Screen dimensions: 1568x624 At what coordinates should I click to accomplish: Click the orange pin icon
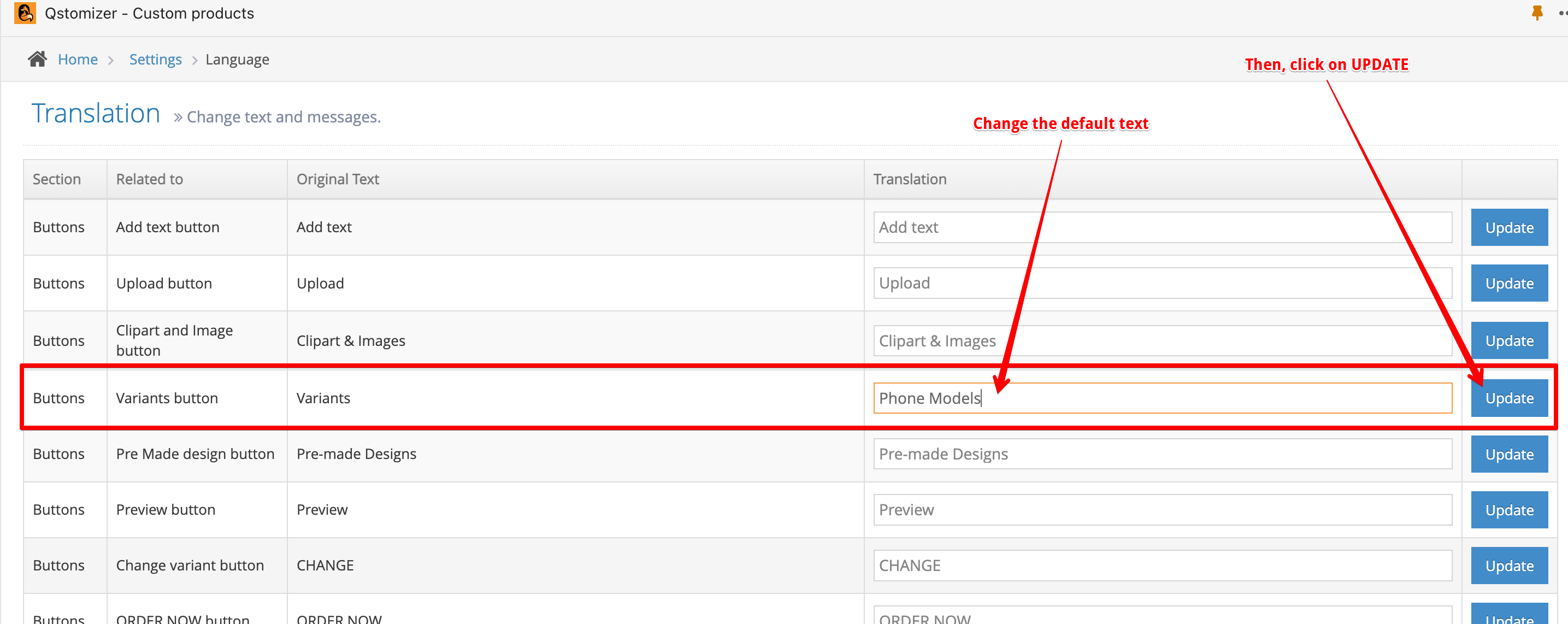pos(1537,13)
